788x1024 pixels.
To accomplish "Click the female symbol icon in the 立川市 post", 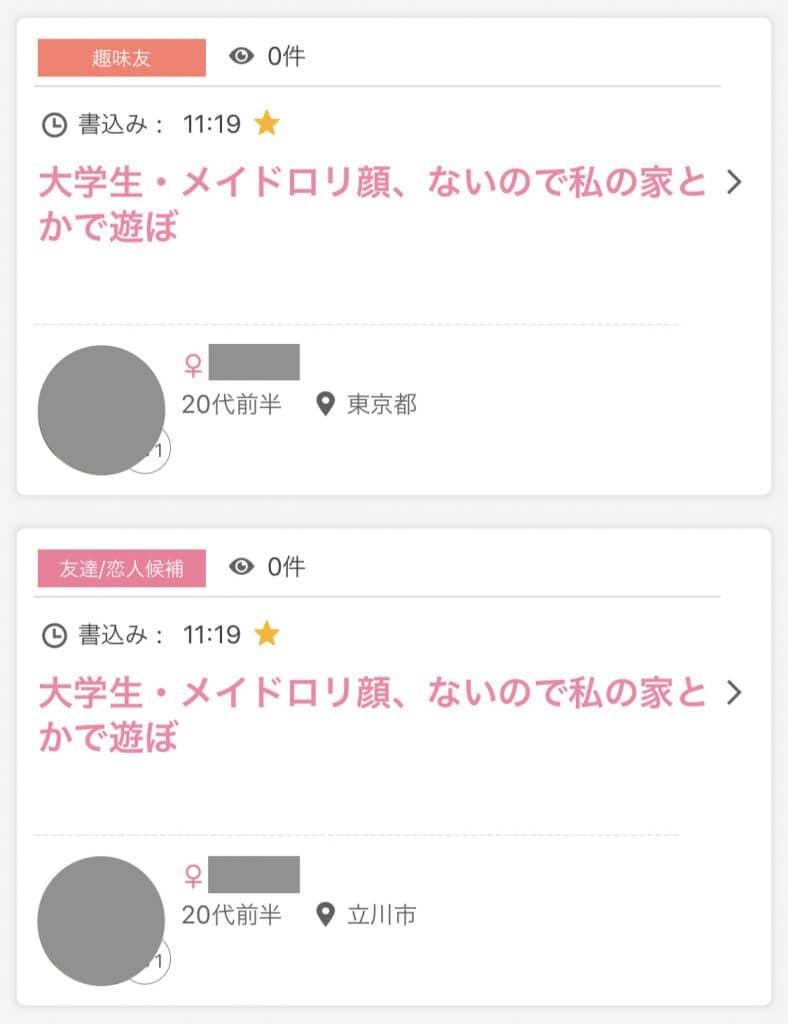I will coord(194,876).
